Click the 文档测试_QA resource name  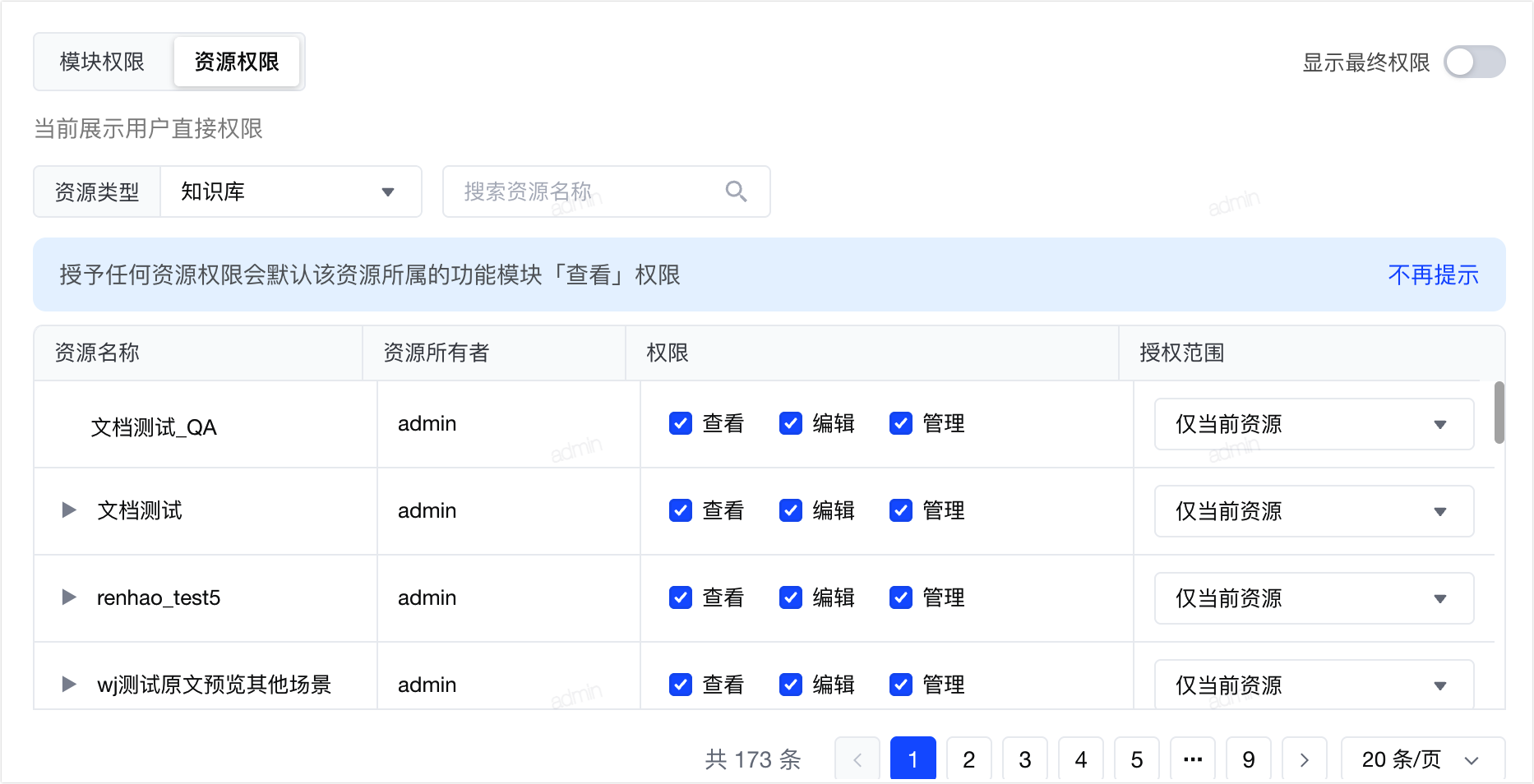[x=154, y=427]
